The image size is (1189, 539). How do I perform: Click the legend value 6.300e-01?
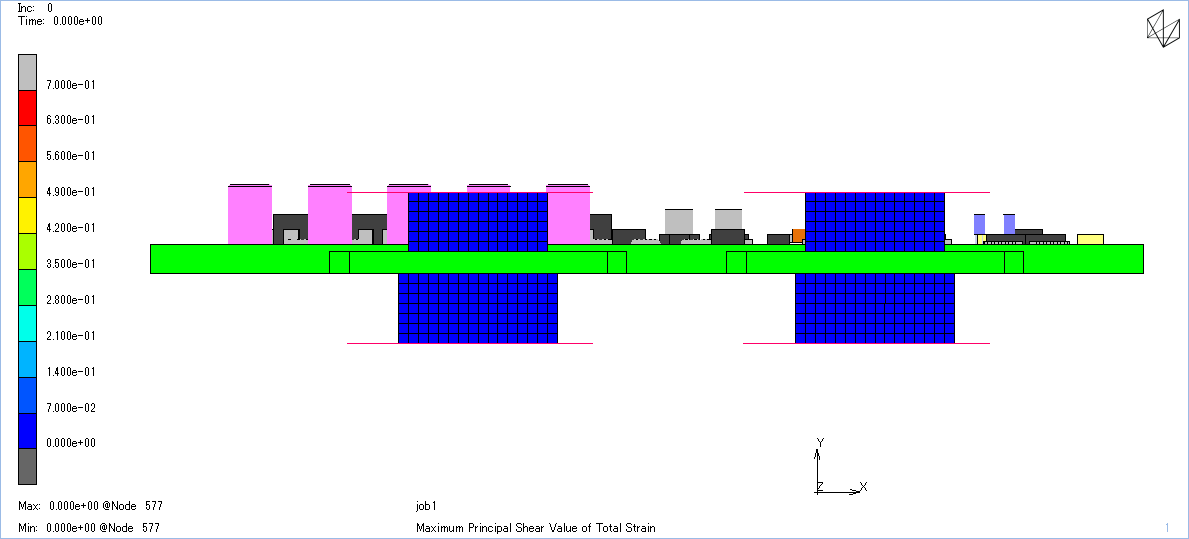(71, 120)
